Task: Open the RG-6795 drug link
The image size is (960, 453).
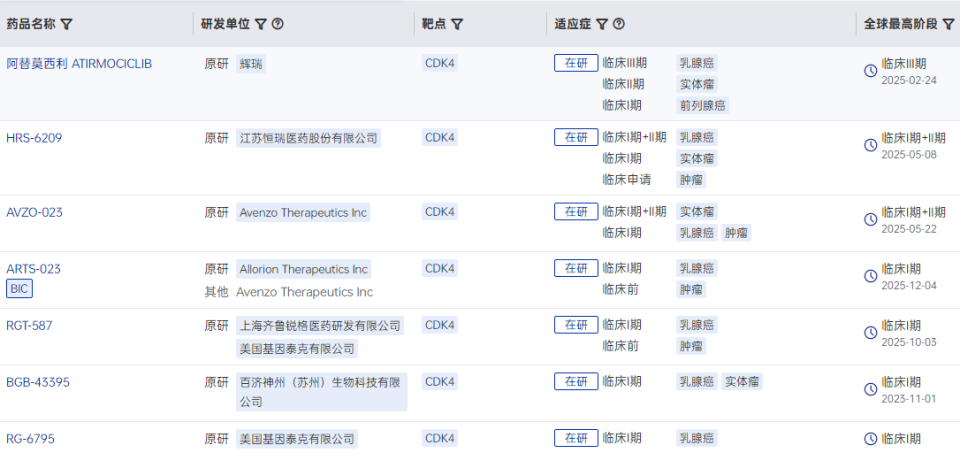Action: (29, 438)
